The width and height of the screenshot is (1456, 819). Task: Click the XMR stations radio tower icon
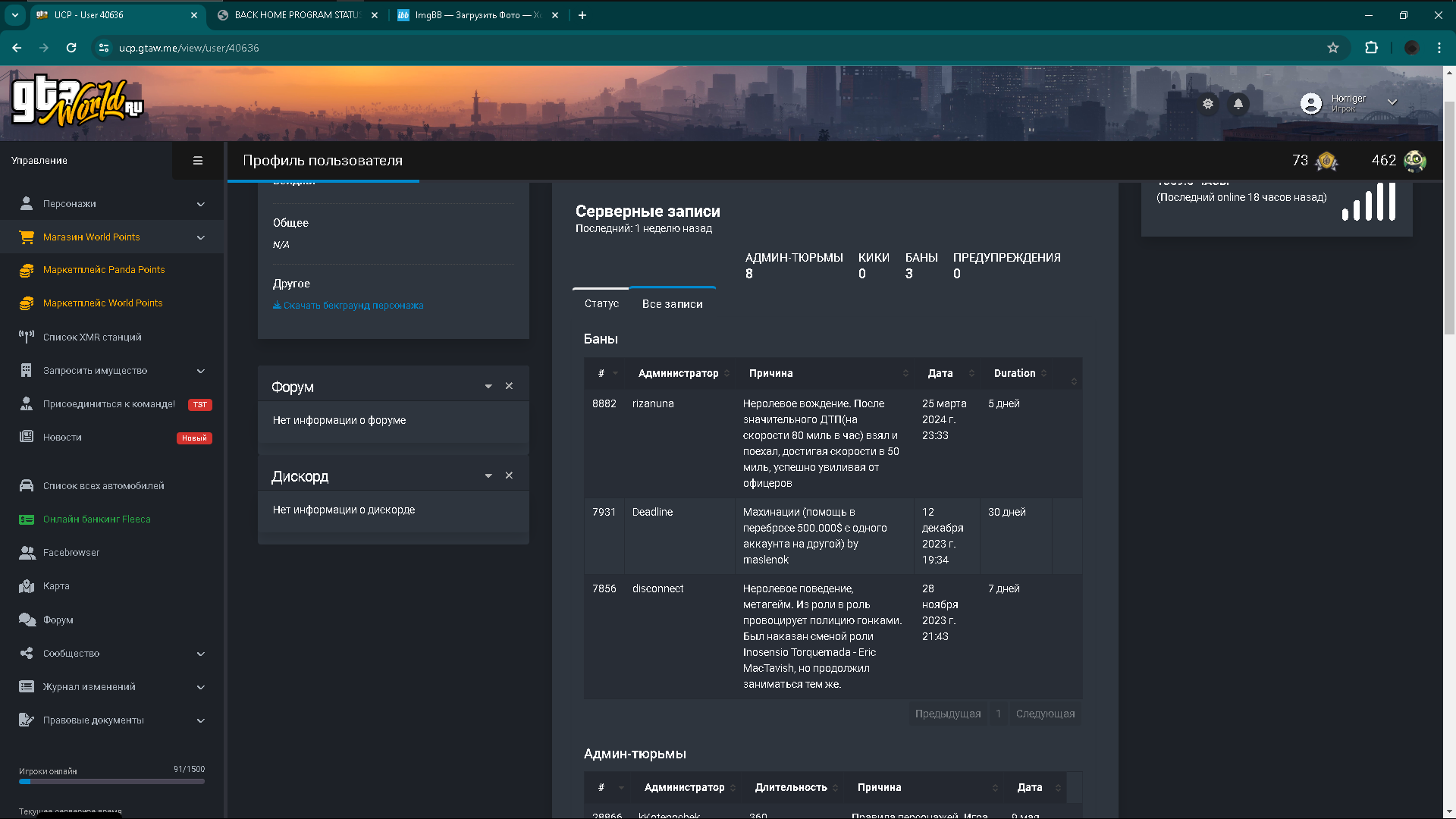(27, 337)
